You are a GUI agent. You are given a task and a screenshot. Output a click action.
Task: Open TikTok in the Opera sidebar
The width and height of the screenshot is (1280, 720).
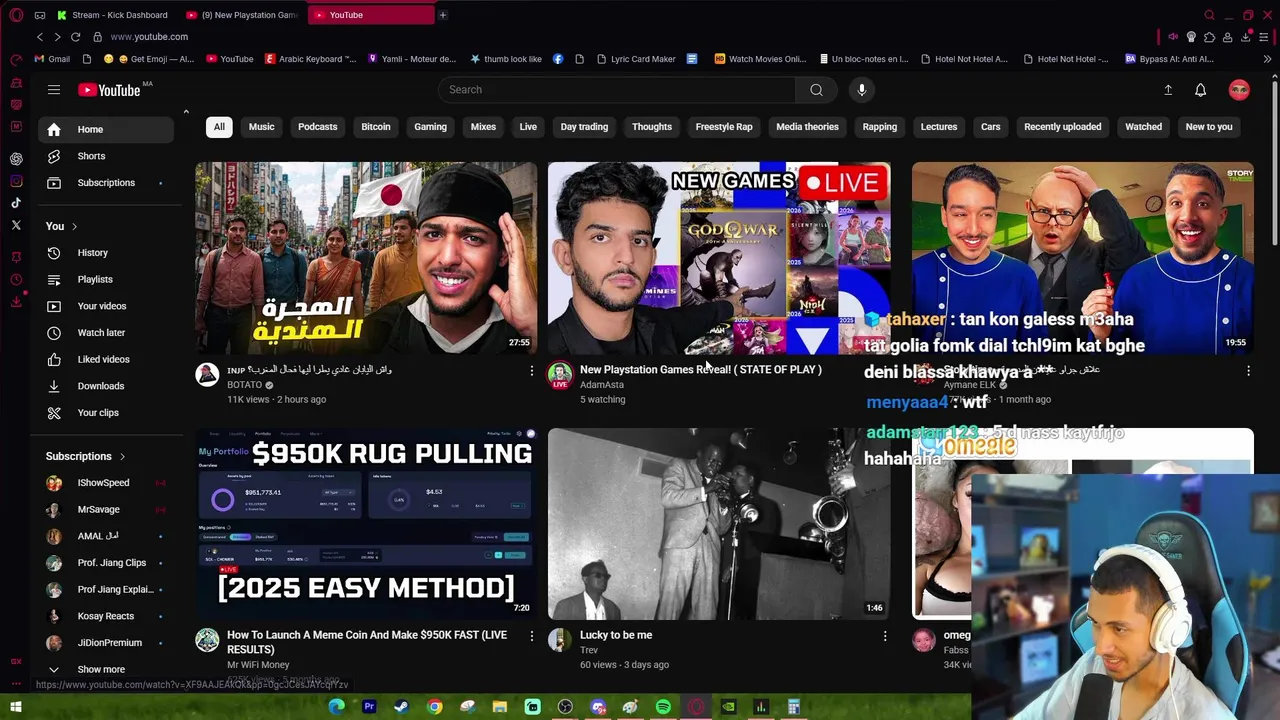[16, 203]
